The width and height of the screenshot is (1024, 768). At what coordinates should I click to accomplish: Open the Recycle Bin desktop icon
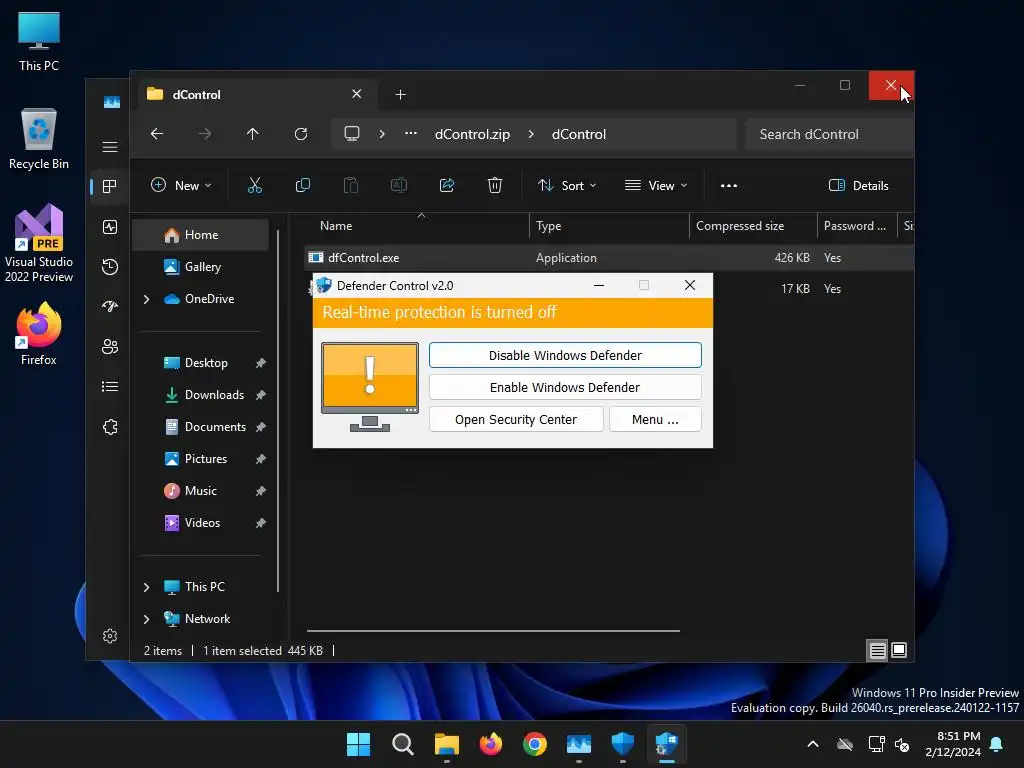coord(39,139)
